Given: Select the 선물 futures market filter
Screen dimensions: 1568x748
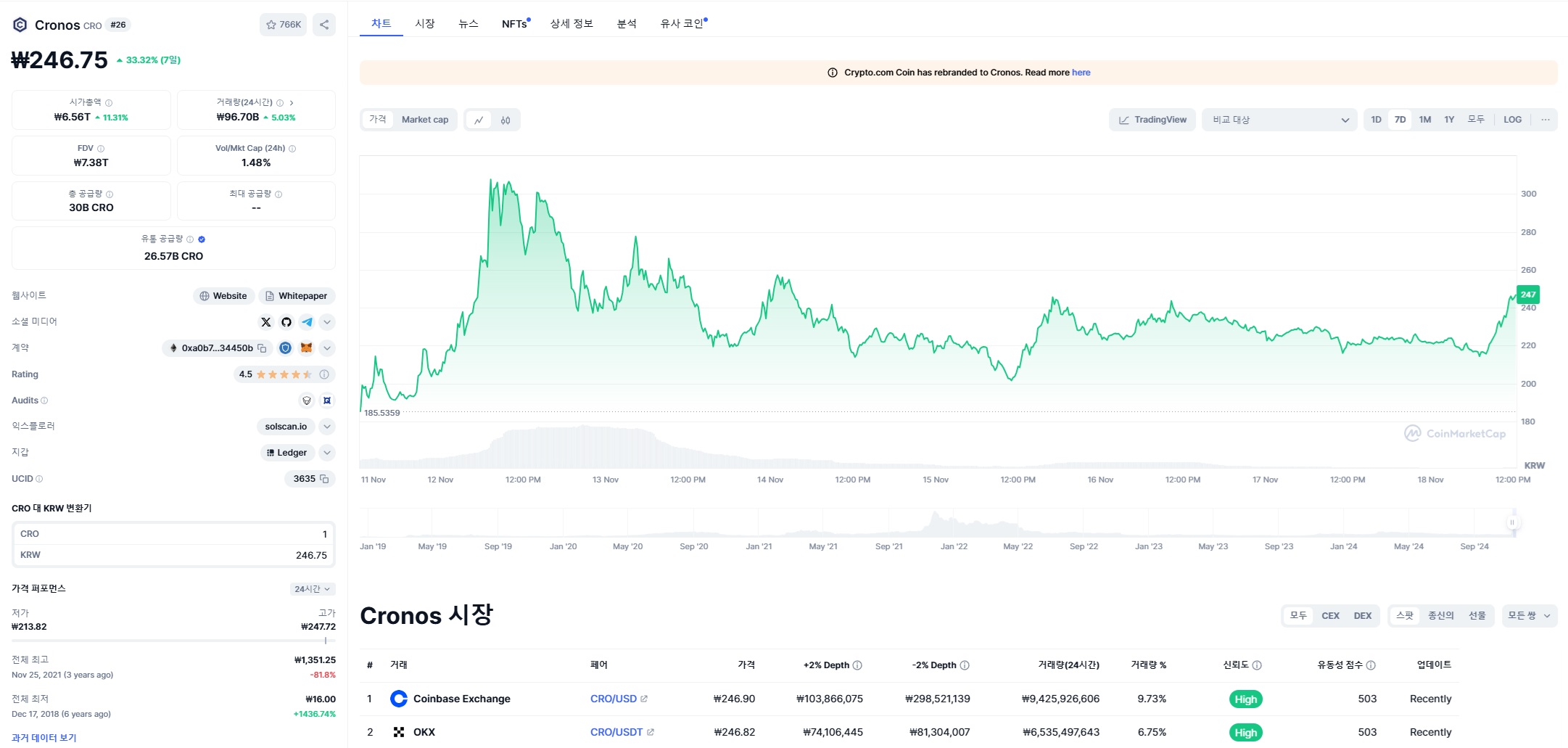Looking at the screenshot, I should [1477, 616].
